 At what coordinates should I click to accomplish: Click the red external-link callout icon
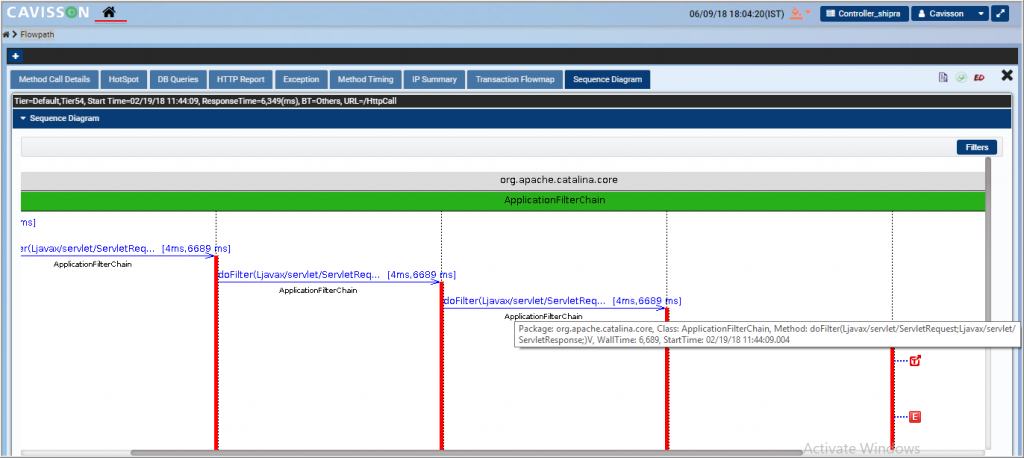coord(915,361)
